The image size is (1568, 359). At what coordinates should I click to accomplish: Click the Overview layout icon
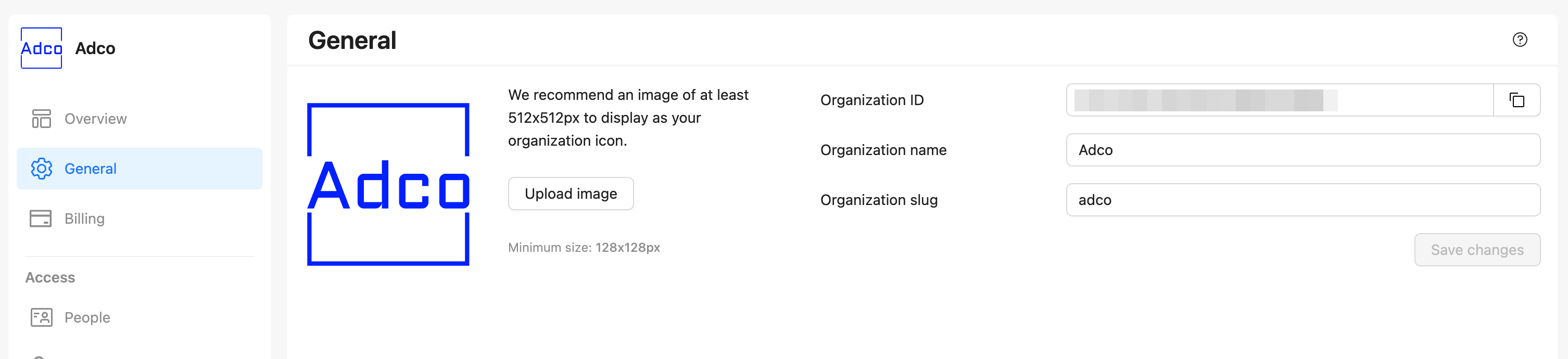42,119
